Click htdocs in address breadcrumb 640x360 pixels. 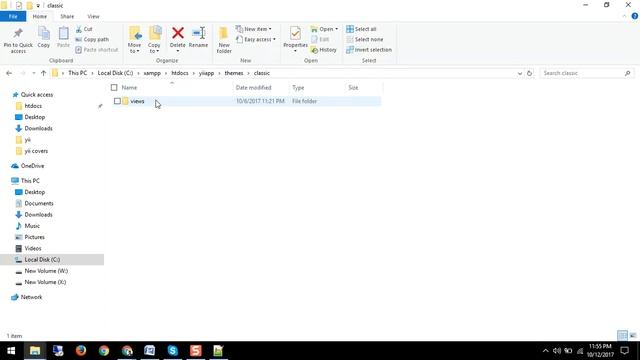tap(180, 73)
